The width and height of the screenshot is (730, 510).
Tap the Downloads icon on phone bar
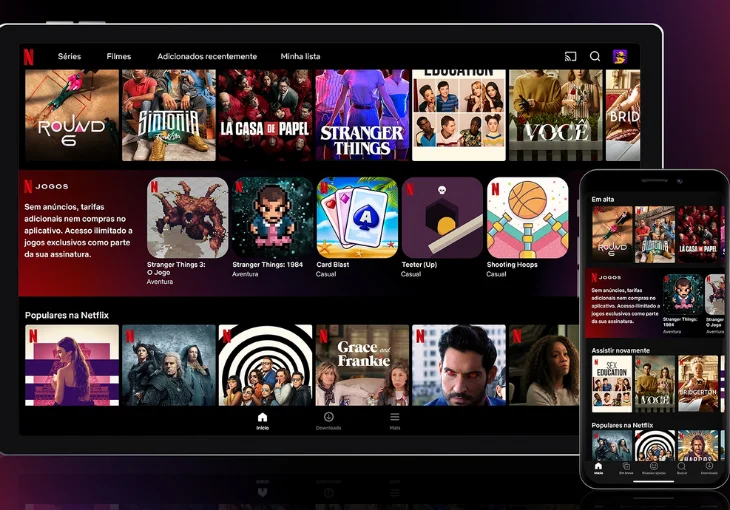pyautogui.click(x=709, y=466)
